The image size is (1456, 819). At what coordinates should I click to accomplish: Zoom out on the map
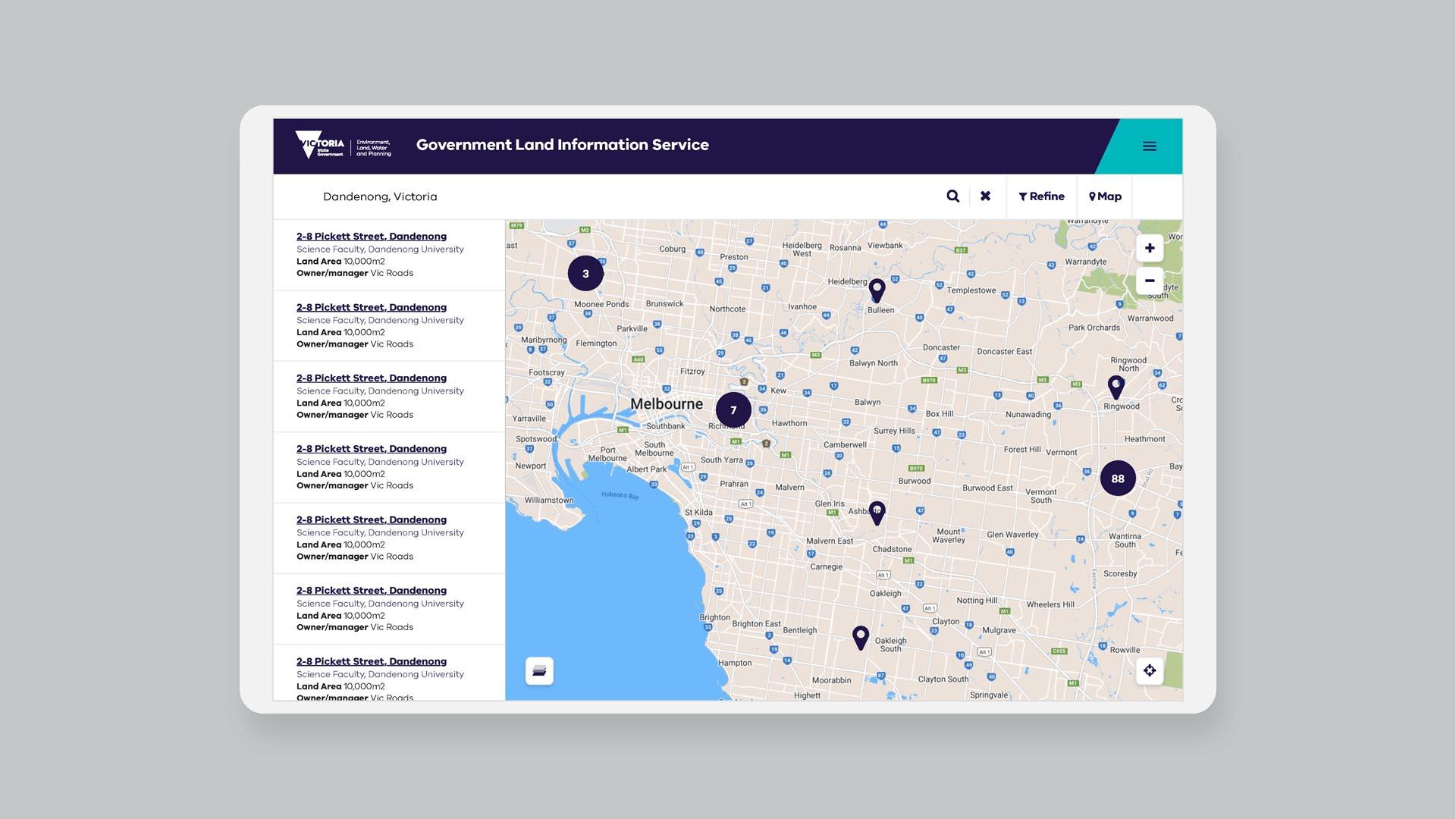pos(1149,281)
